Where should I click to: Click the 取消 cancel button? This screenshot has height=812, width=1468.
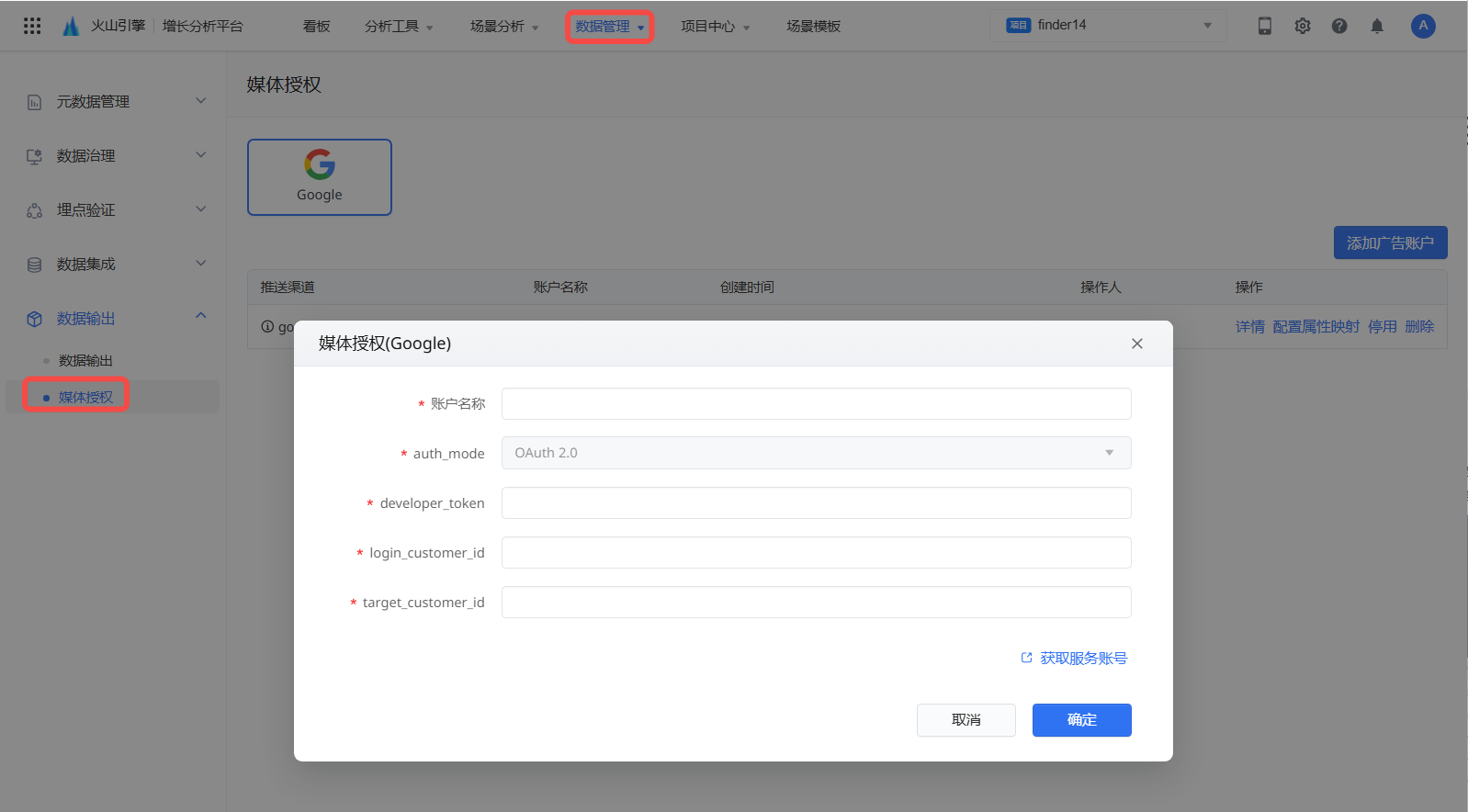point(965,720)
